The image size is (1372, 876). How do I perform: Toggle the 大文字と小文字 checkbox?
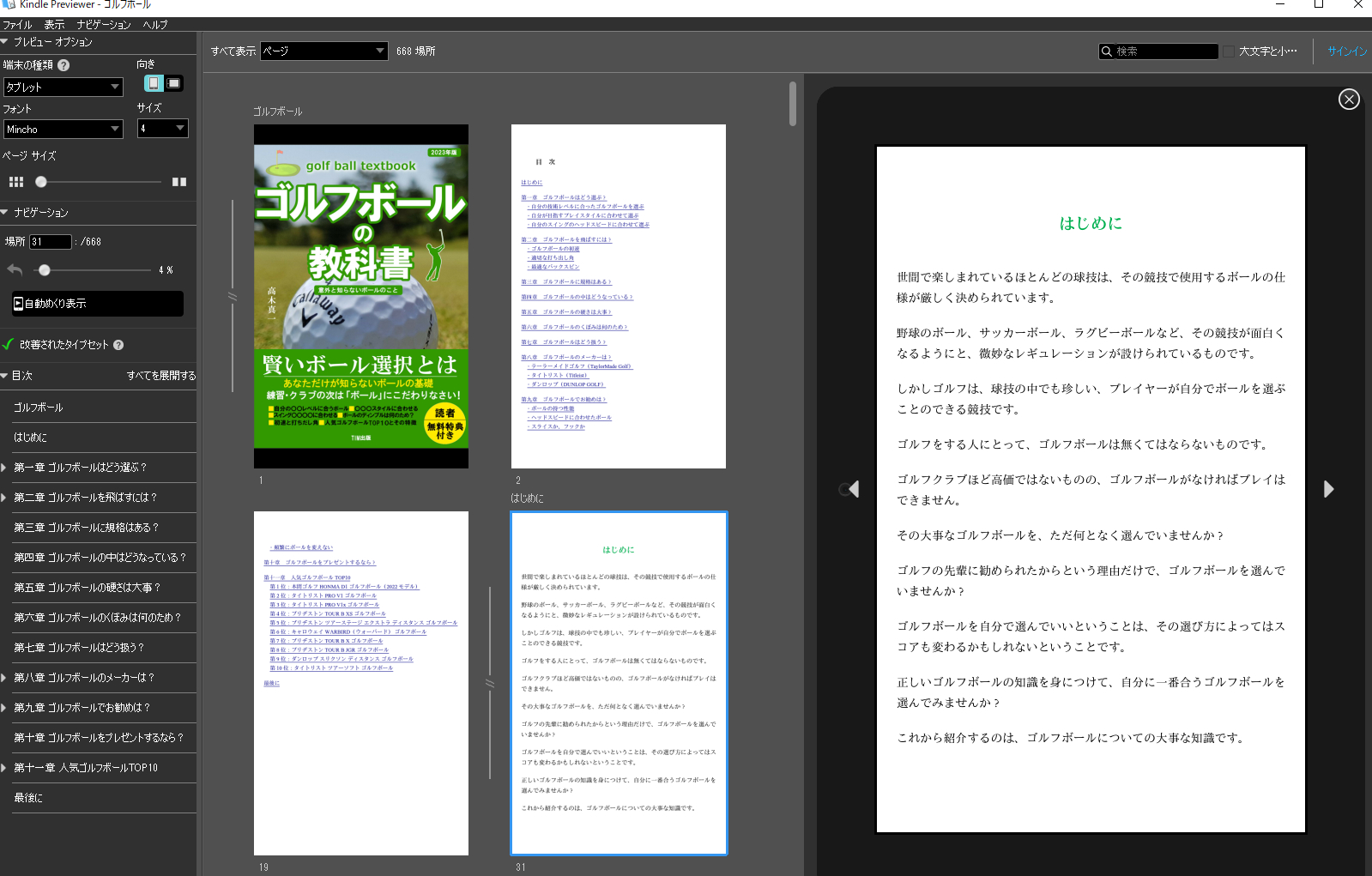click(x=1229, y=51)
